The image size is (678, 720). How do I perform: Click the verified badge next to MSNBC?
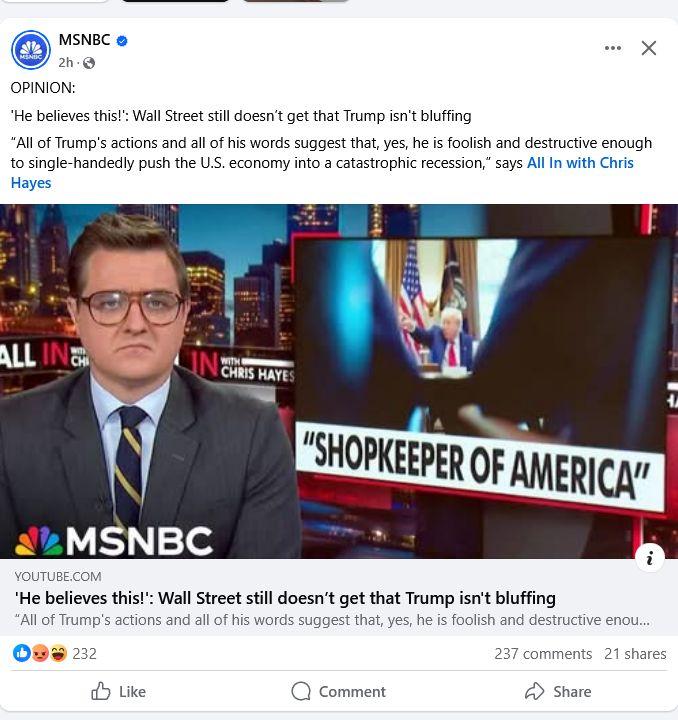click(122, 41)
